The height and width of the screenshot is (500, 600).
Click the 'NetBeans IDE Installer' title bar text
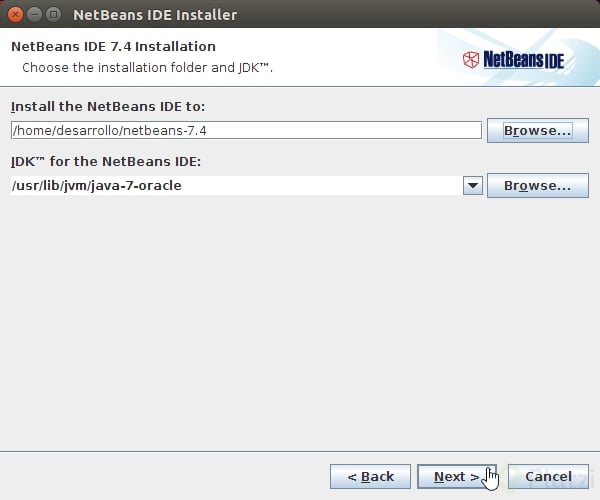point(155,15)
